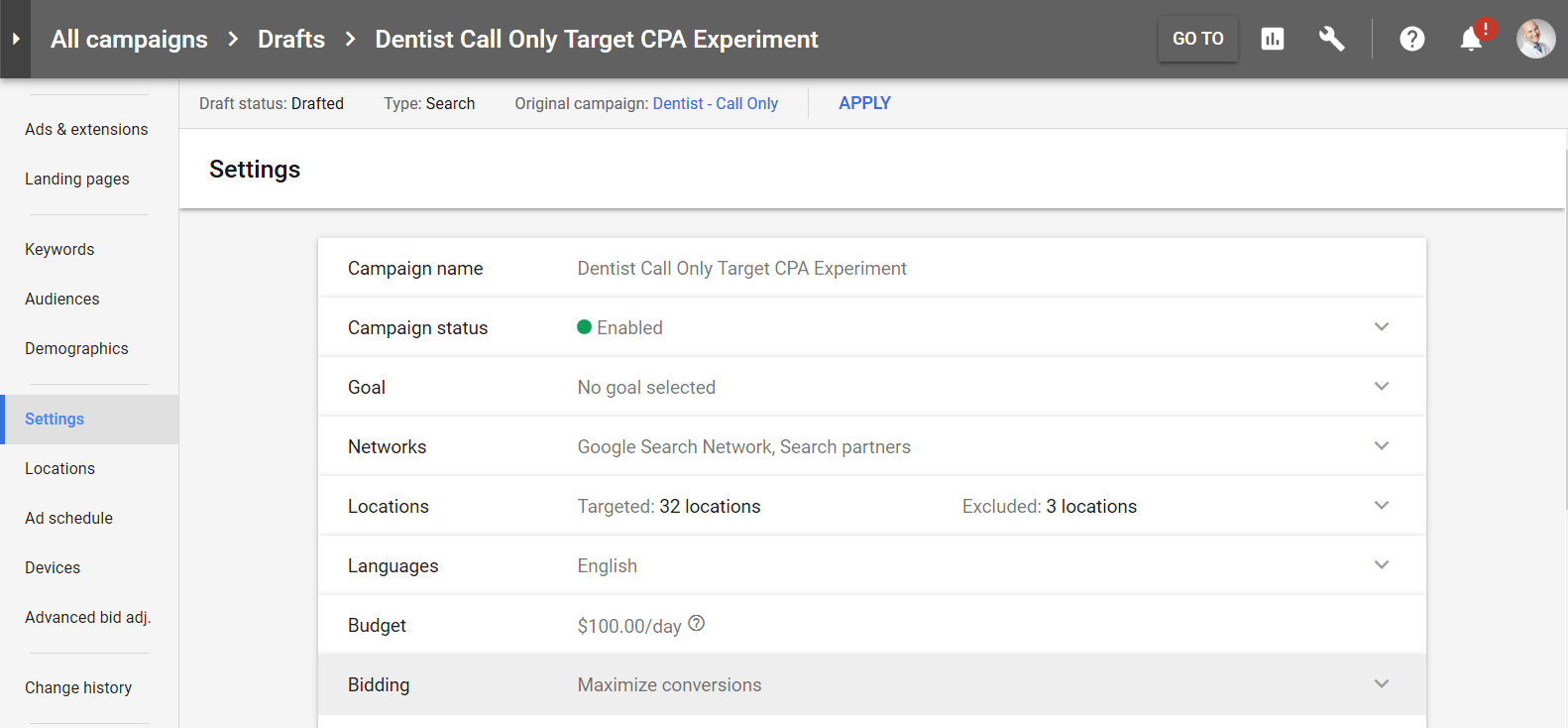Expand the Bidding settings row
Screen dimensions: 1568x728
click(1382, 684)
